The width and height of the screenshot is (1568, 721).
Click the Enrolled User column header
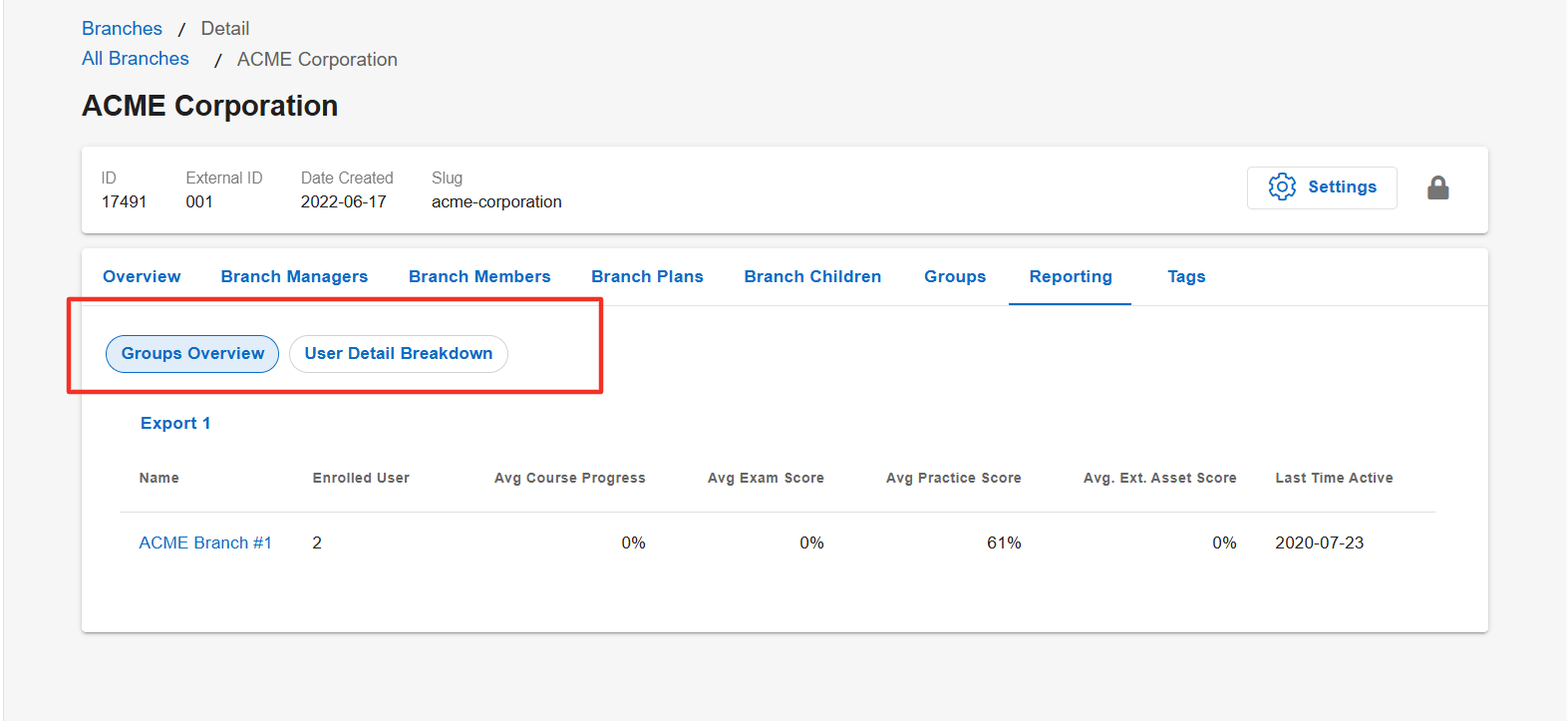pos(361,478)
